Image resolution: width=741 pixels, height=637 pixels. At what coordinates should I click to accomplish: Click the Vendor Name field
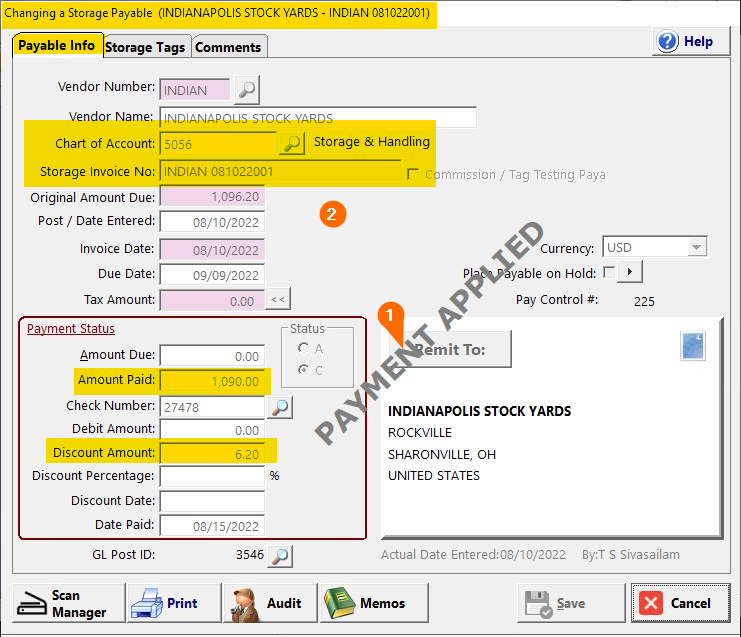(318, 118)
